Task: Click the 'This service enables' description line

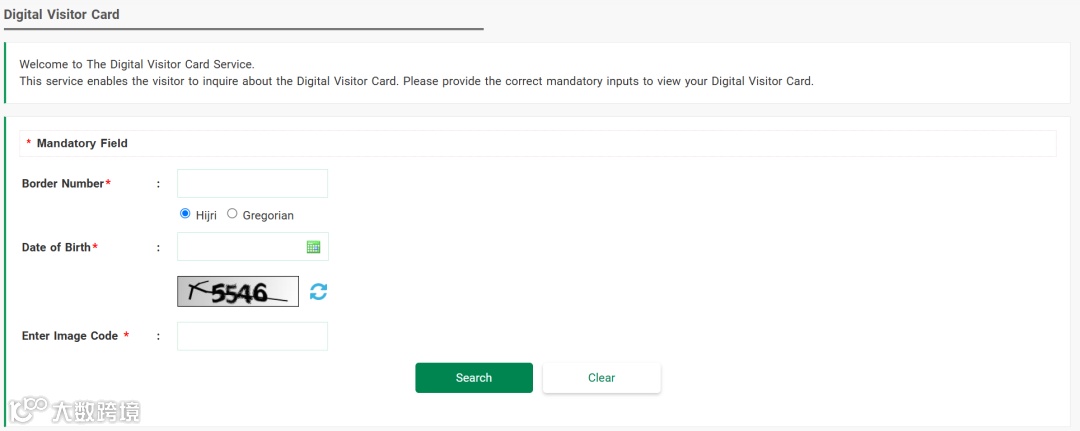Action: tap(416, 81)
